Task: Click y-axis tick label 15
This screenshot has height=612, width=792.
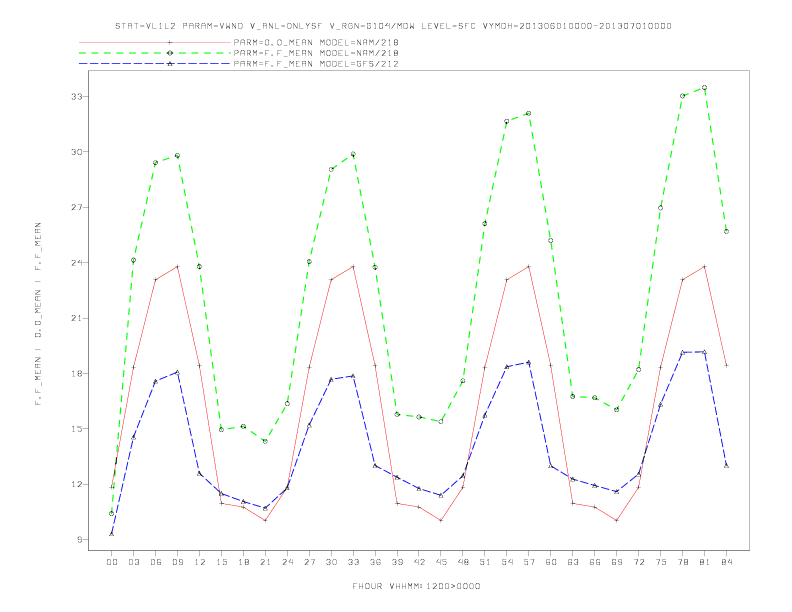Action: pyautogui.click(x=77, y=429)
